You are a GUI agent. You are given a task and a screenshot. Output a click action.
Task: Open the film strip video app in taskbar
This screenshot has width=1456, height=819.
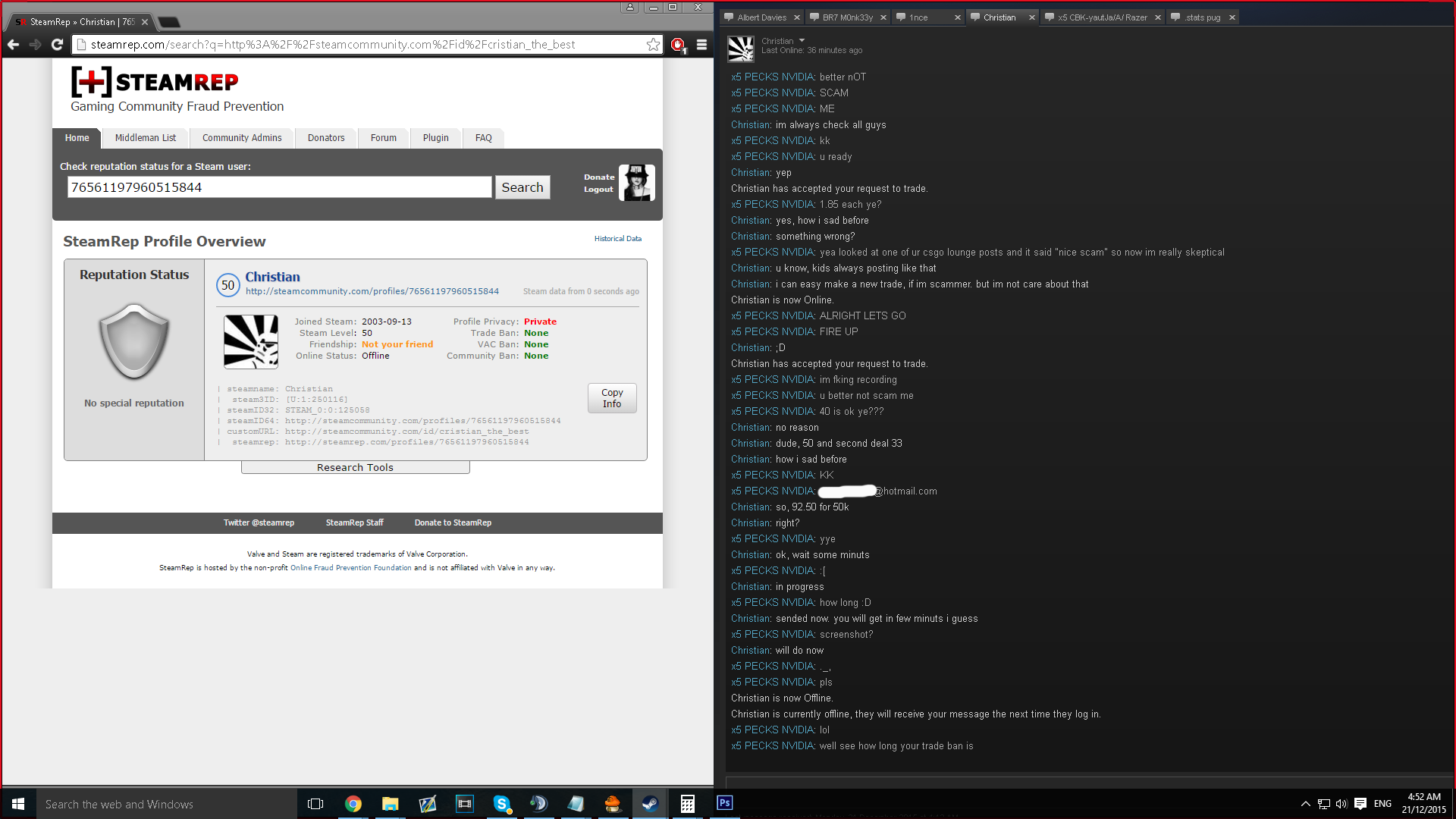coord(465,804)
